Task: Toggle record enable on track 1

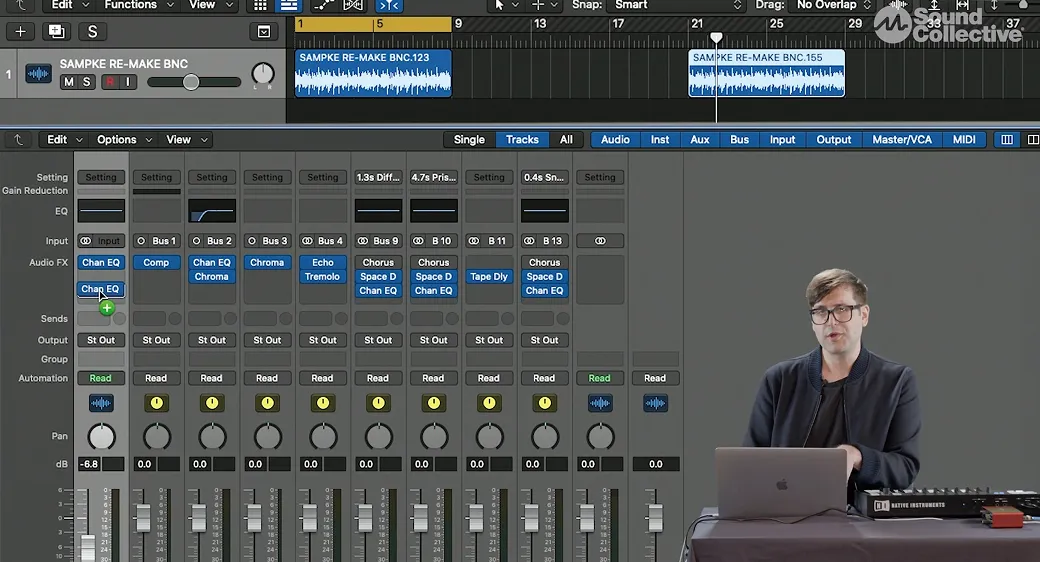Action: click(109, 82)
